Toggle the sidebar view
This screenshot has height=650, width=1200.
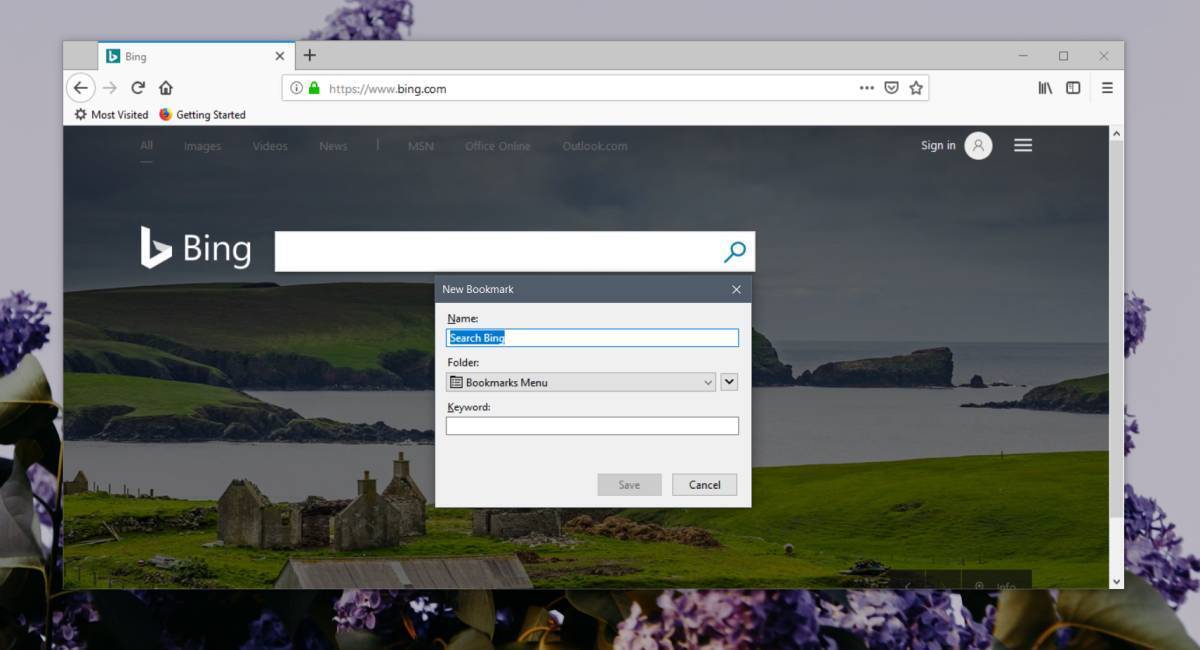(x=1072, y=88)
